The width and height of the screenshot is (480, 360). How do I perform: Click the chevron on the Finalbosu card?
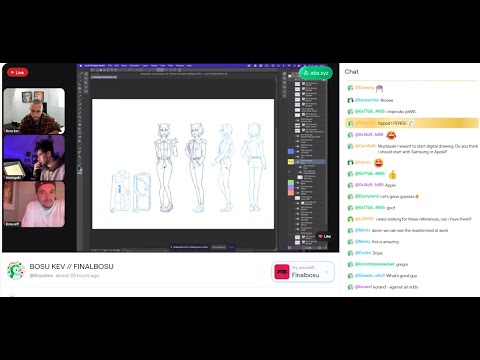(x=327, y=272)
